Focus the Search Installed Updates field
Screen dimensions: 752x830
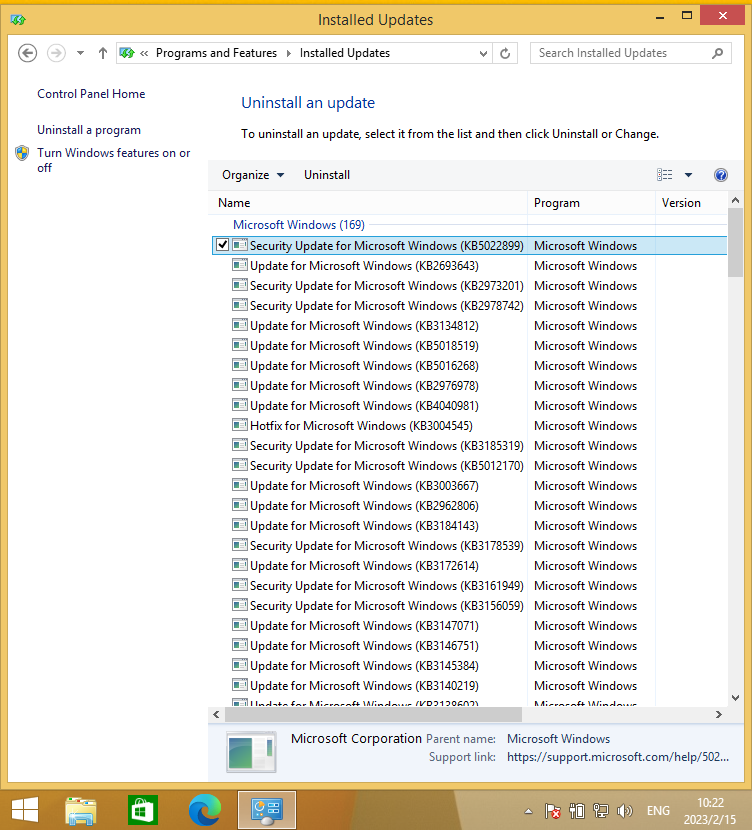(x=631, y=53)
